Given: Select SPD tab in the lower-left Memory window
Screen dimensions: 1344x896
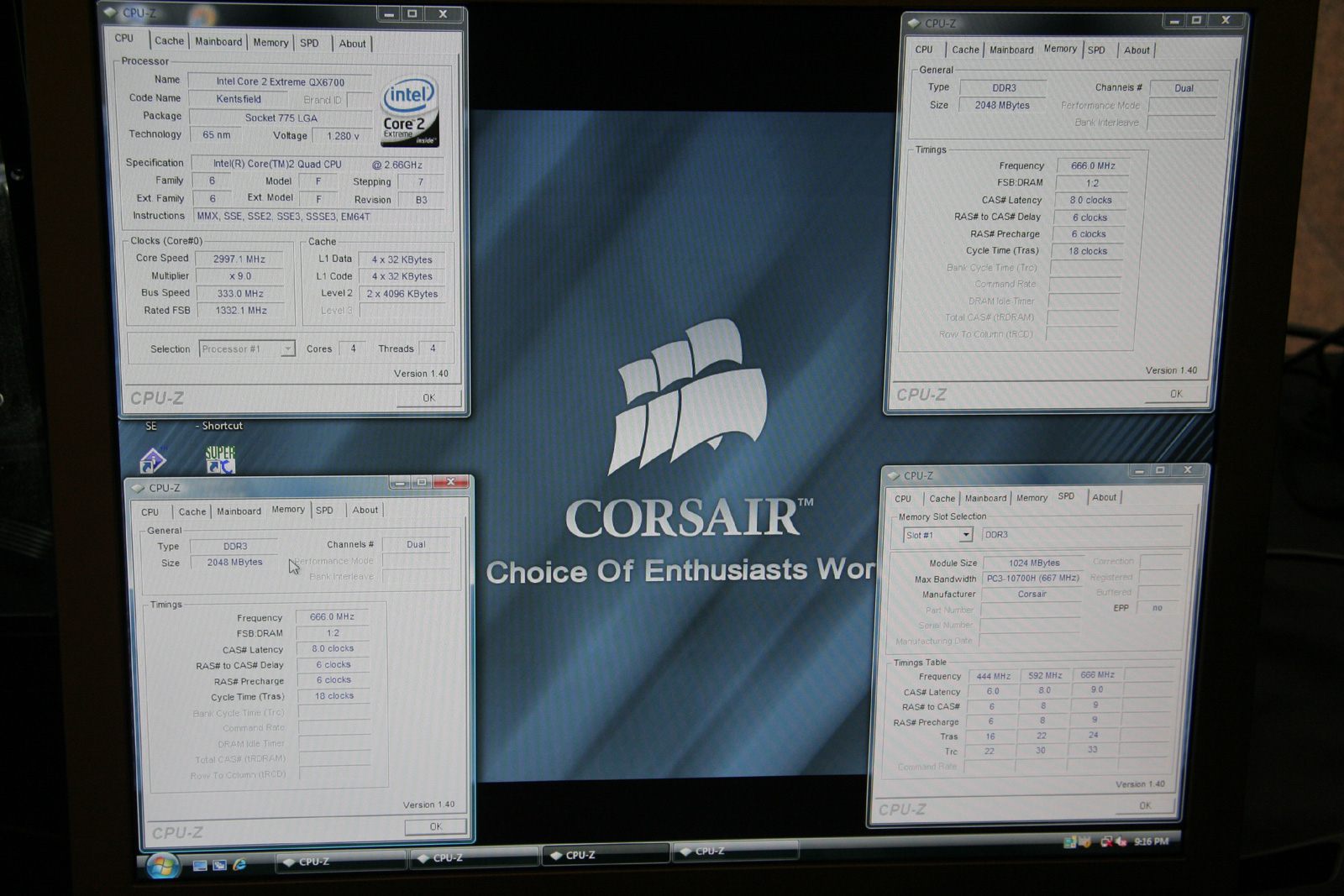Looking at the screenshot, I should (x=324, y=510).
